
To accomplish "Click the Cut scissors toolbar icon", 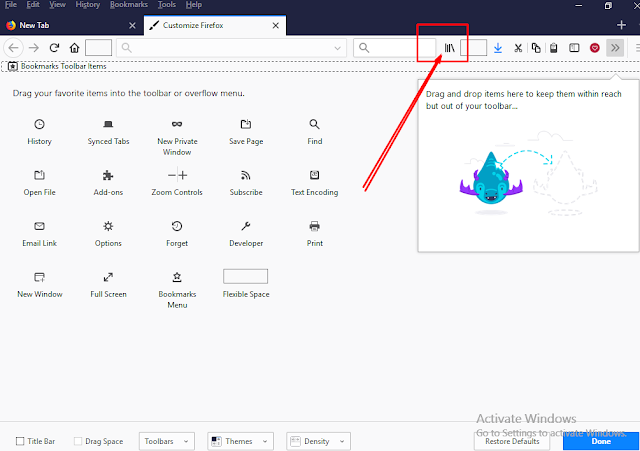I will point(518,48).
